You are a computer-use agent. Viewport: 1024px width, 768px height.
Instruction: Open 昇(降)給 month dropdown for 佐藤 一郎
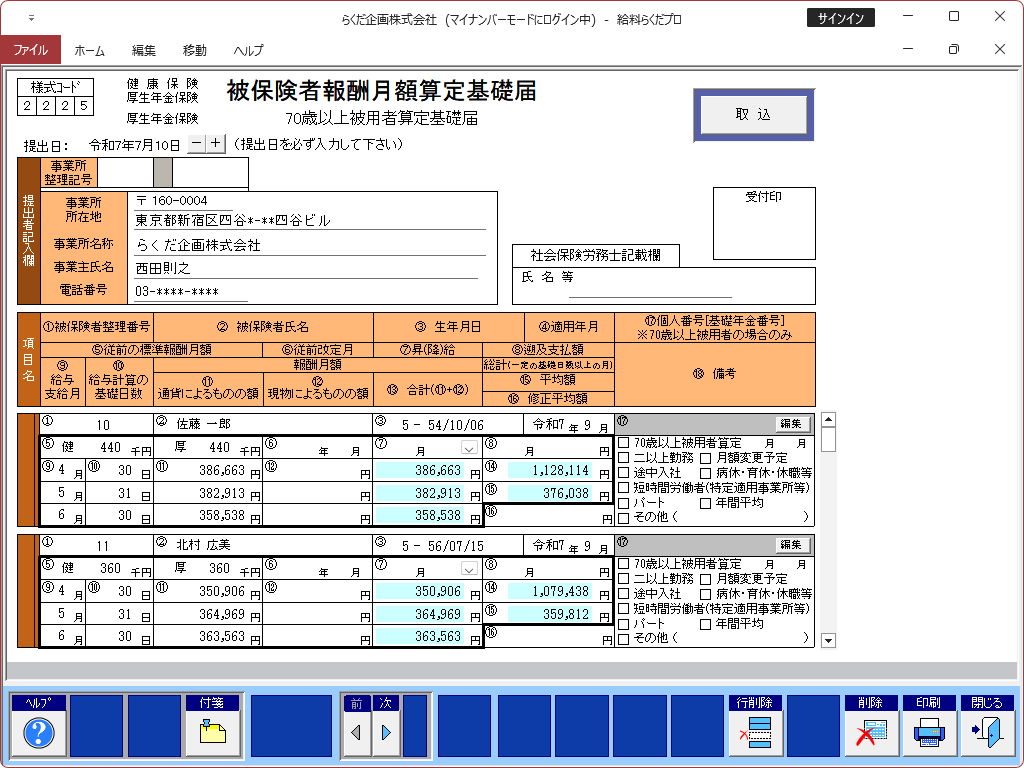click(x=469, y=448)
